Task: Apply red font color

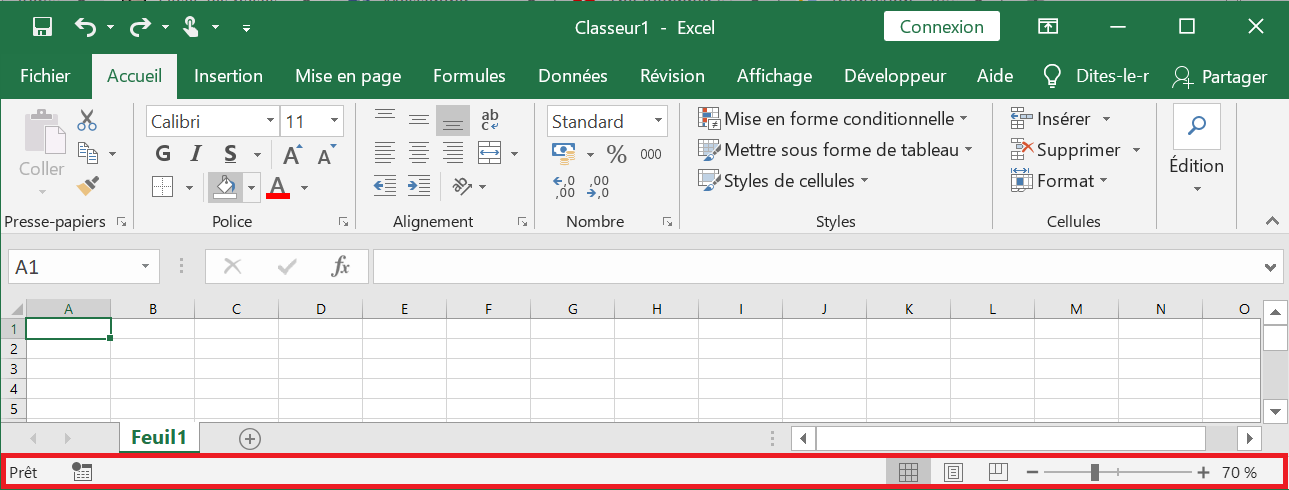Action: pos(278,186)
